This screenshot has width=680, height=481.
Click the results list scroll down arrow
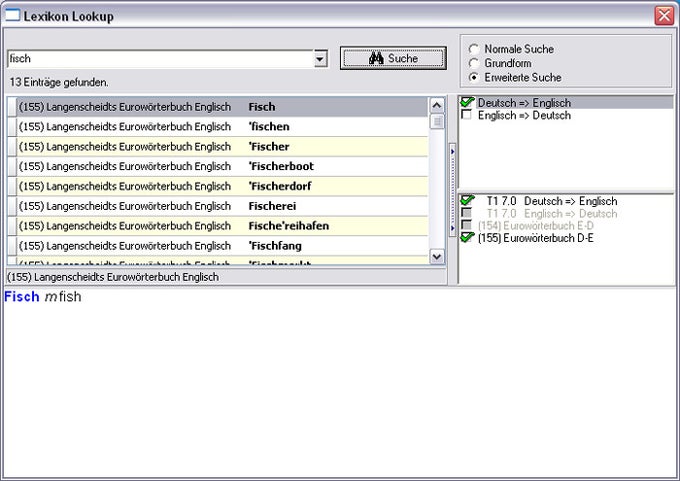pyautogui.click(x=437, y=256)
